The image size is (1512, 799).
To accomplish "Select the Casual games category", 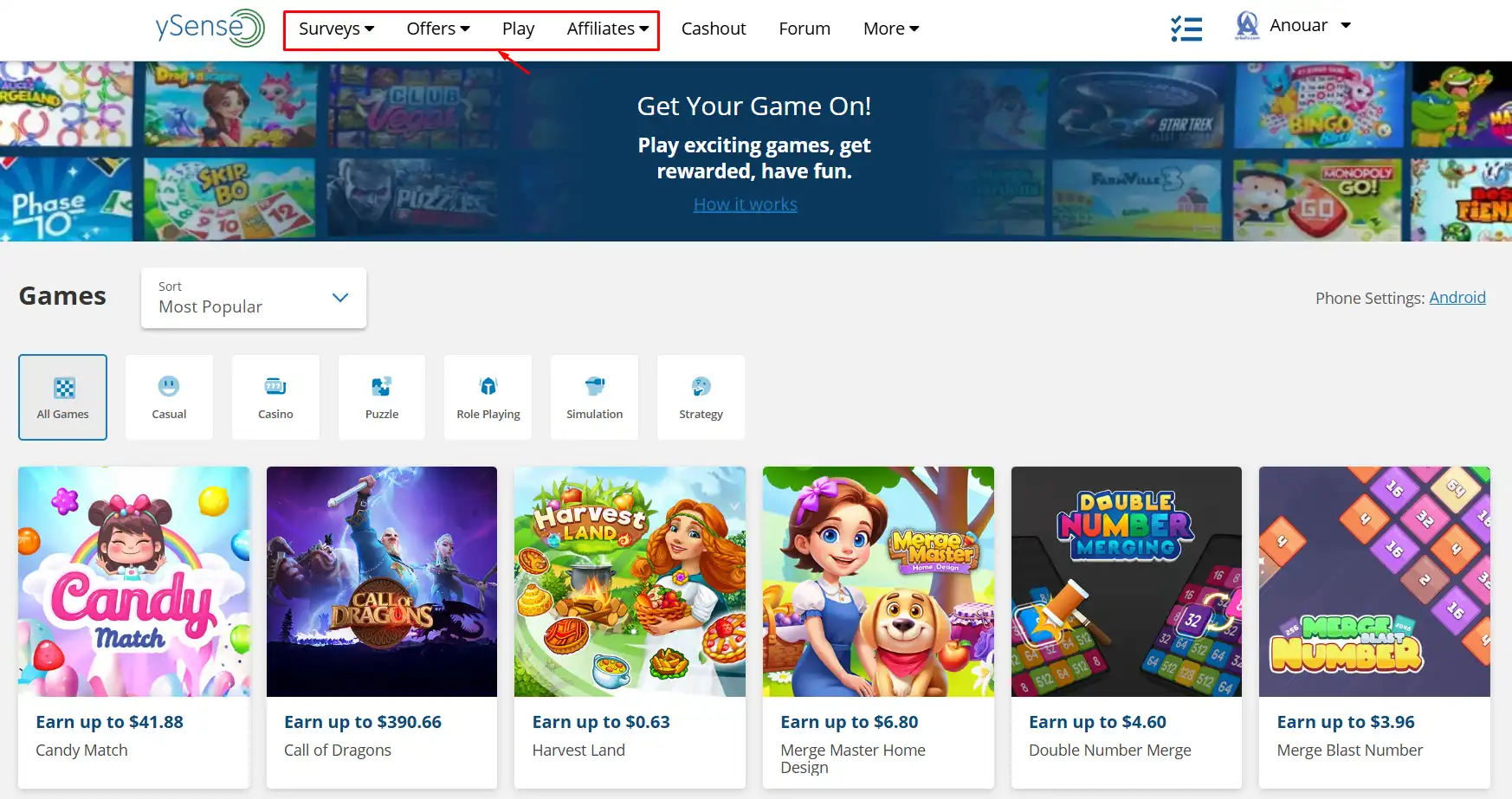I will 169,397.
